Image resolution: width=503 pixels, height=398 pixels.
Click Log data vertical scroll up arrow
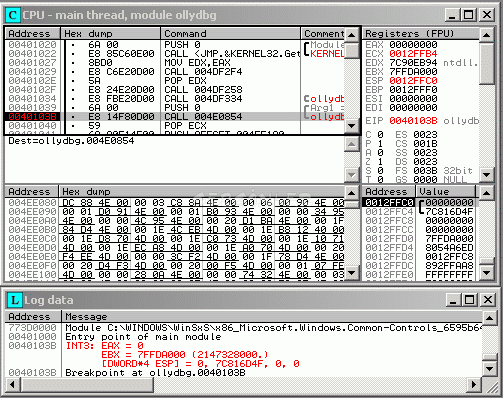click(489, 318)
